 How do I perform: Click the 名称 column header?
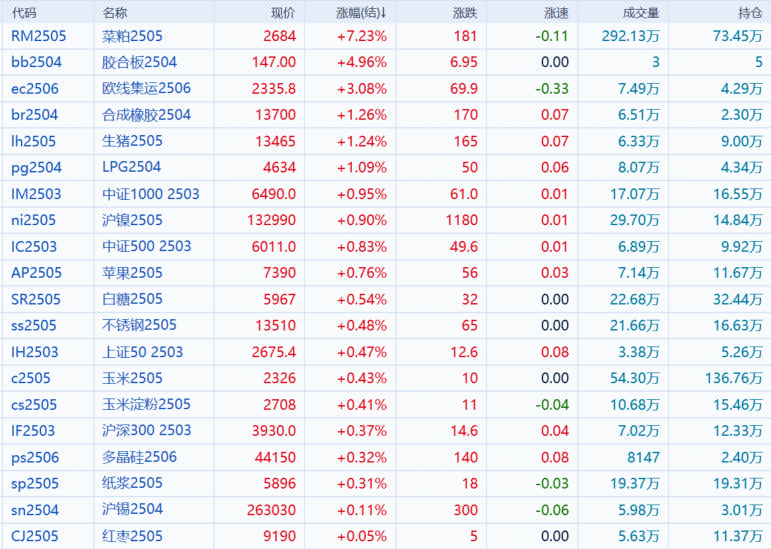click(115, 13)
